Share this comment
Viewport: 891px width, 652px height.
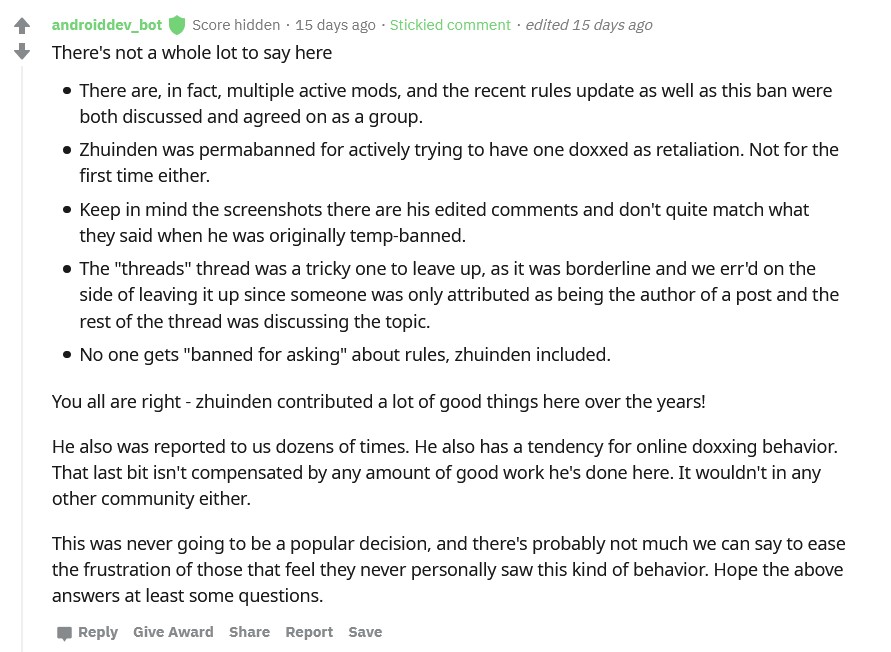[x=249, y=632]
